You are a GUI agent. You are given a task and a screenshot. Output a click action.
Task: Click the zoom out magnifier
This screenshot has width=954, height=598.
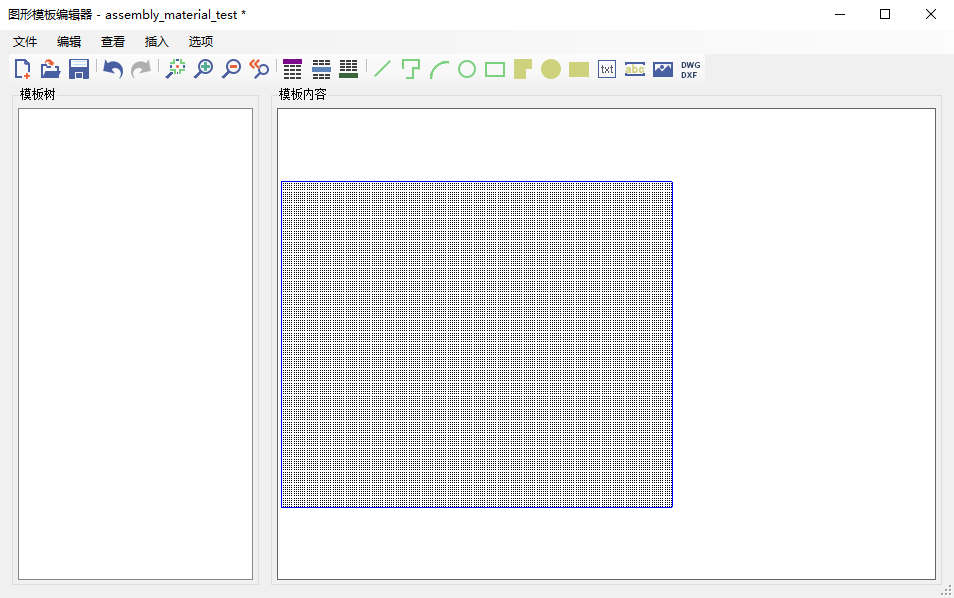pos(232,69)
